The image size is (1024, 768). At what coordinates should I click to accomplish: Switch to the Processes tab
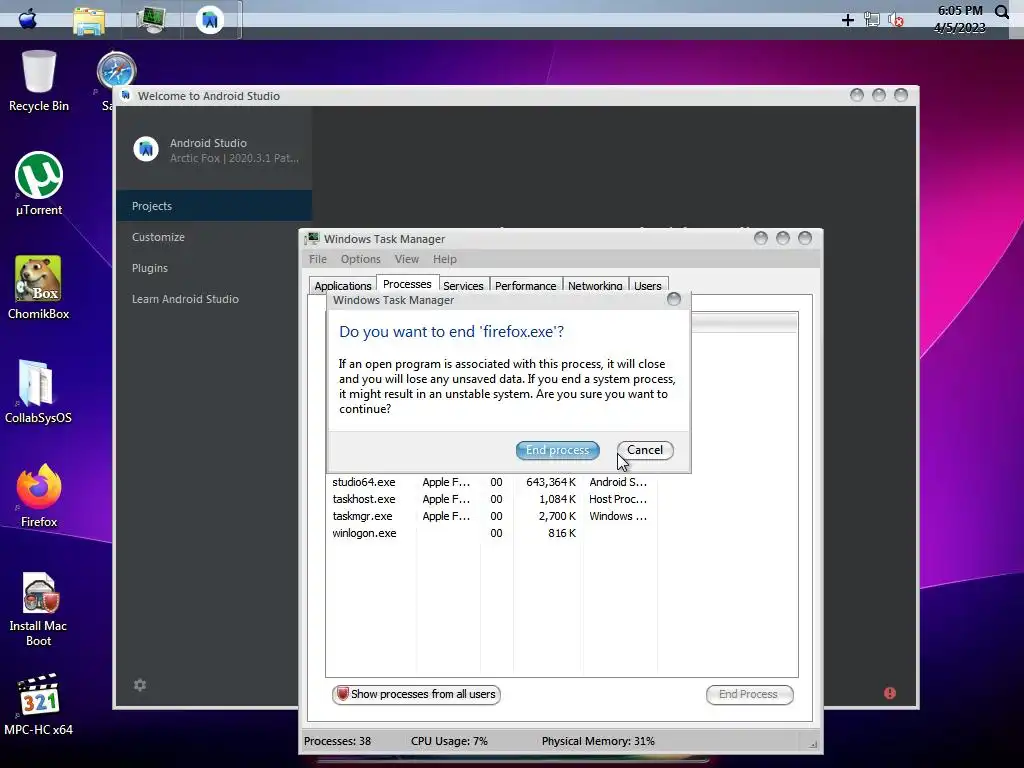pyautogui.click(x=407, y=284)
